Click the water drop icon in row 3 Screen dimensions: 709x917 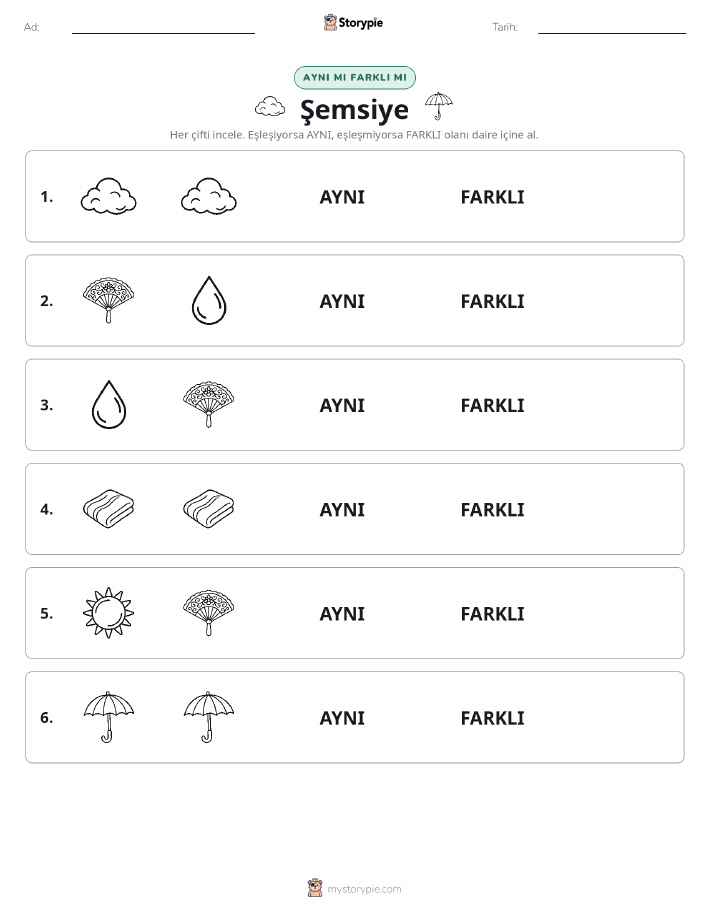[x=109, y=405]
